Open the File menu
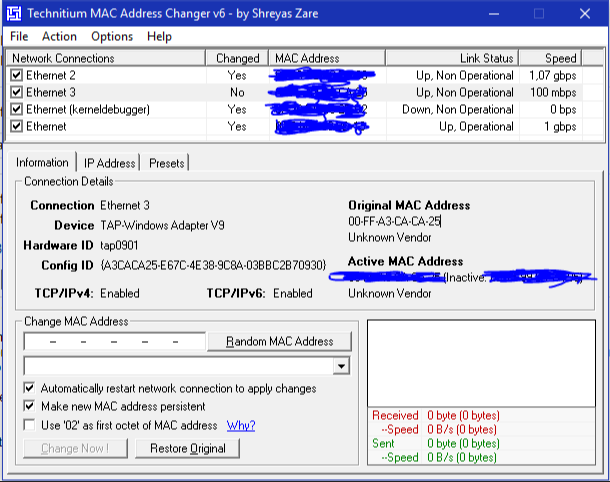Screen dimensions: 610x482 coord(19,37)
